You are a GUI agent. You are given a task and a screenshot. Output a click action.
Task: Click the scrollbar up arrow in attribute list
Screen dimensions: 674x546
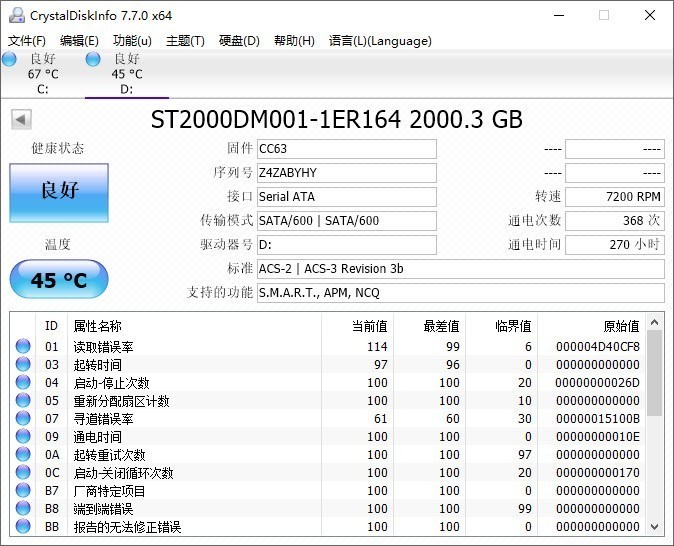[655, 322]
